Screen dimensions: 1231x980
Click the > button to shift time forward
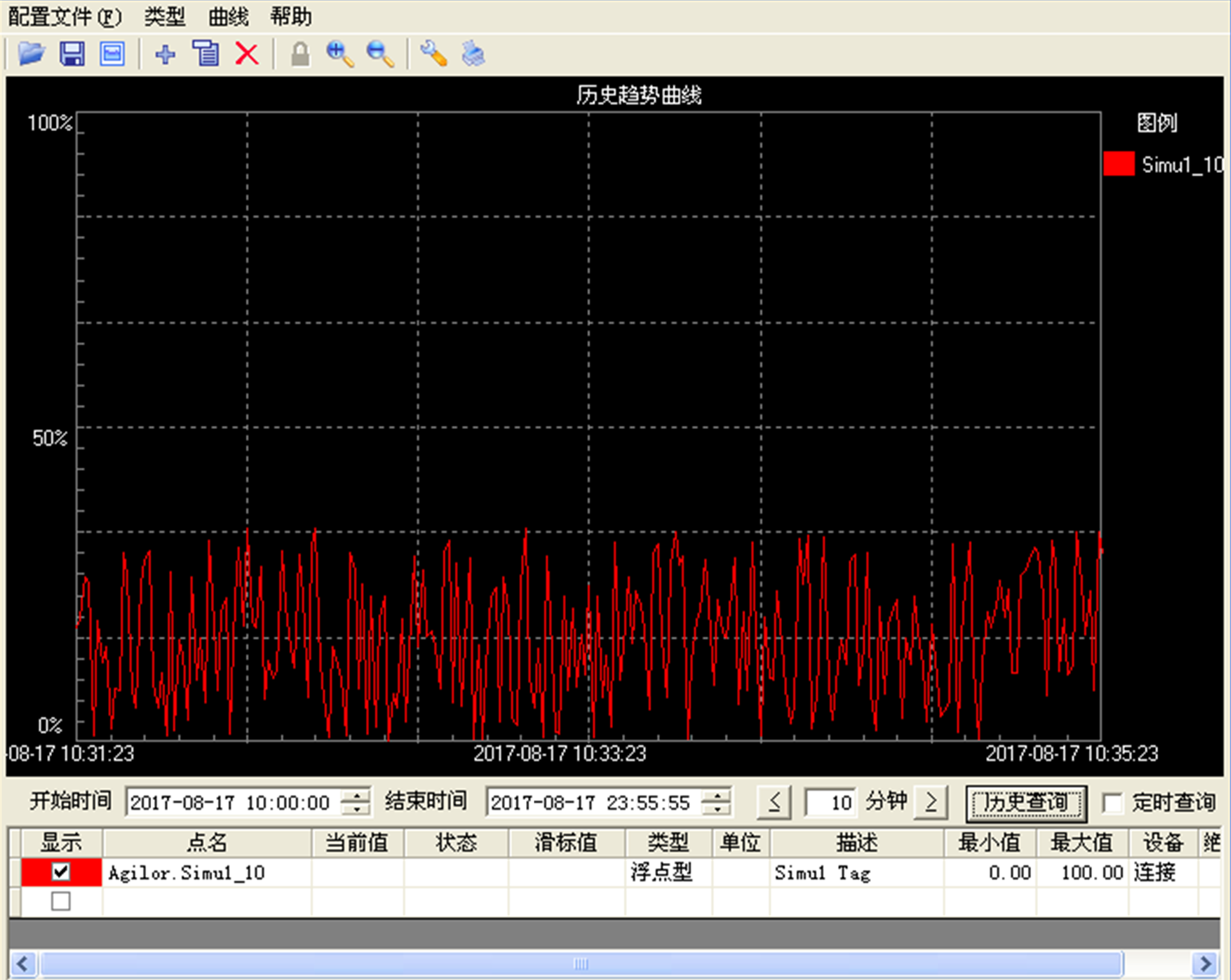[x=931, y=803]
